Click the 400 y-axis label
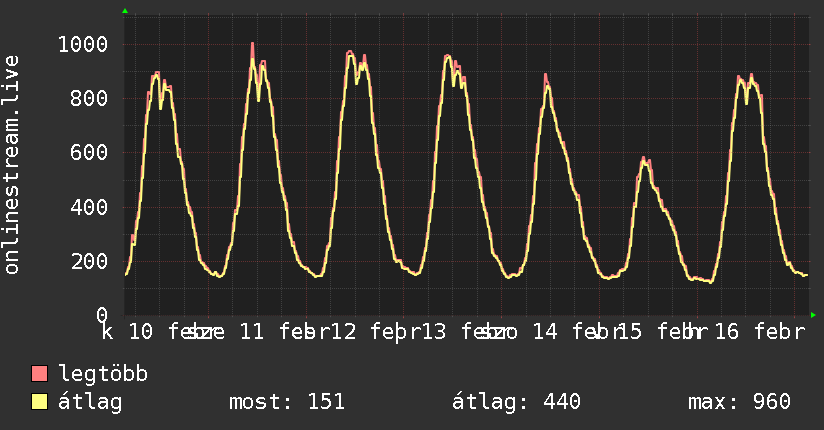This screenshot has height=430, width=824. (89, 207)
